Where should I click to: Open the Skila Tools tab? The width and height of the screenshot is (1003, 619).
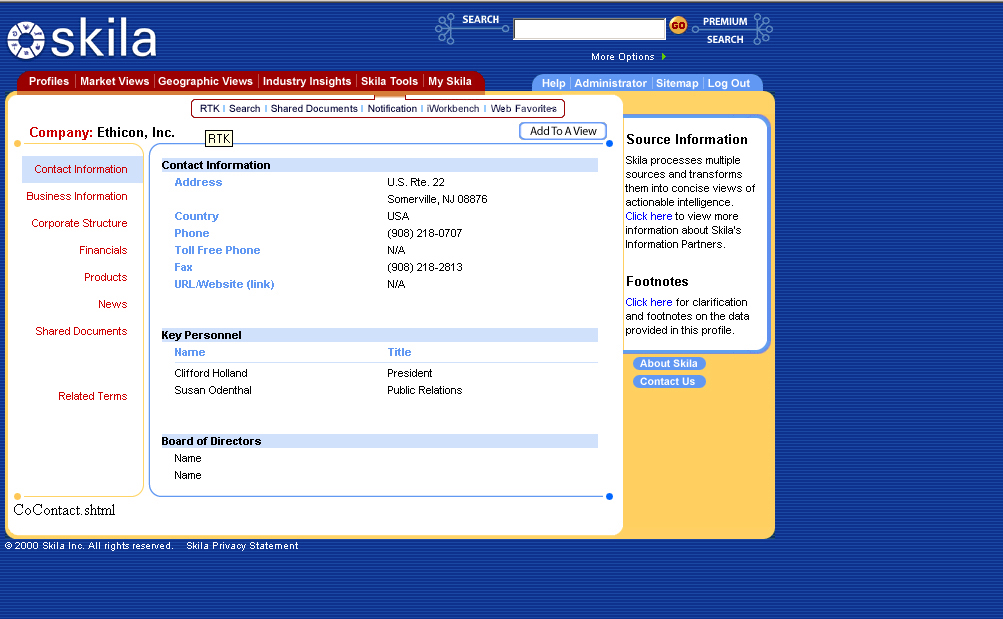pos(389,81)
